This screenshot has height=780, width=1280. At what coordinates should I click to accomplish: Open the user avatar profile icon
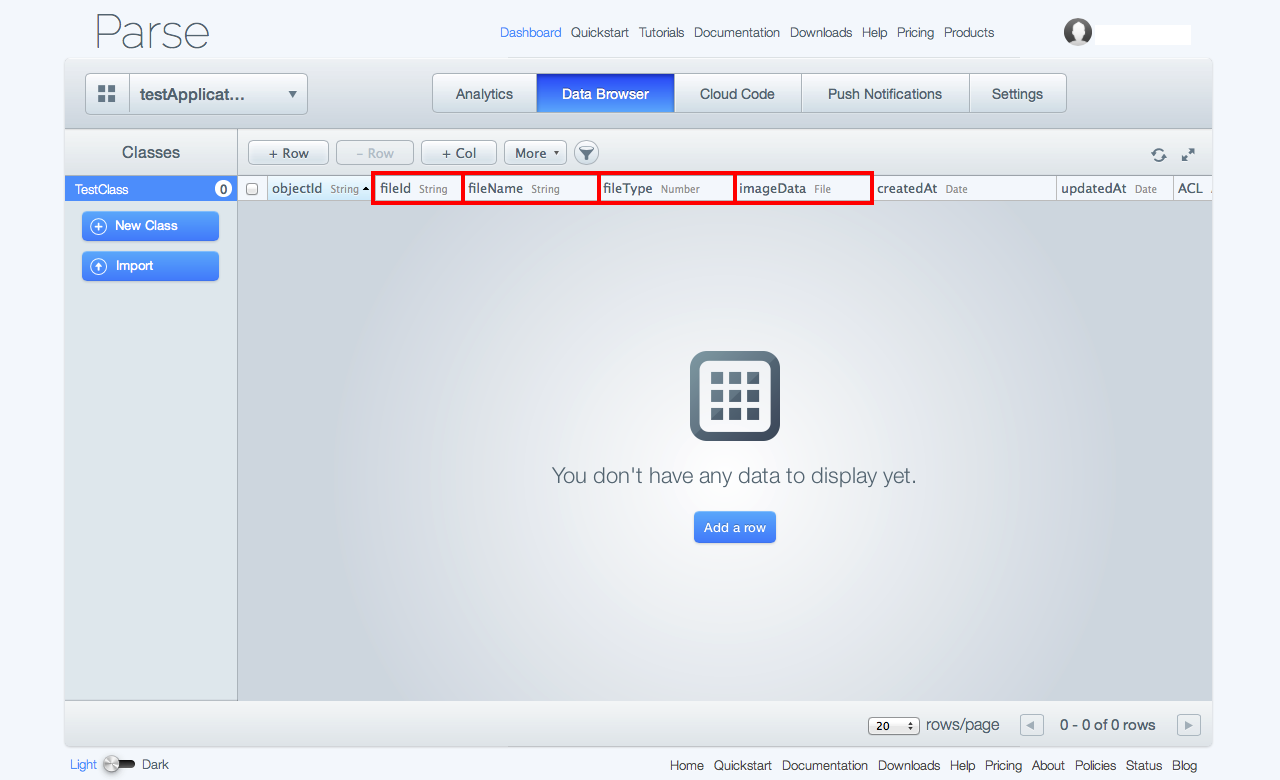click(x=1078, y=32)
